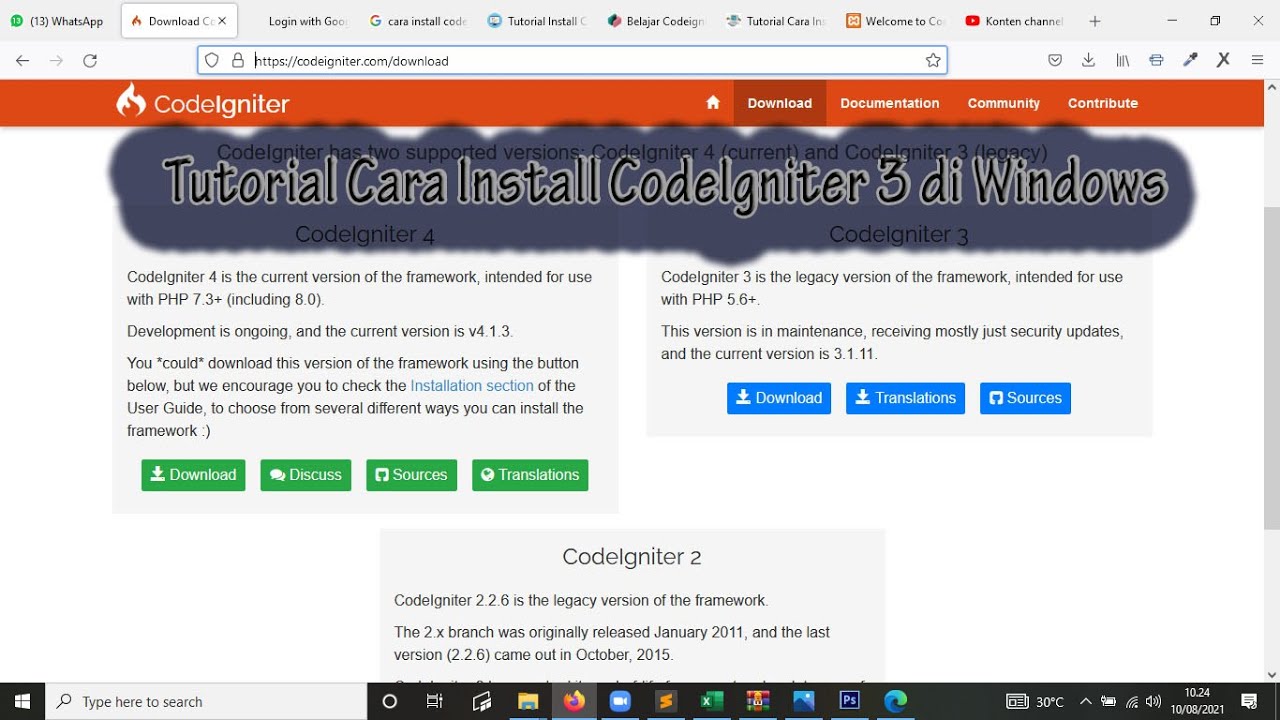The width and height of the screenshot is (1280, 720).
Task: Click the URL address bar
Action: tap(572, 61)
